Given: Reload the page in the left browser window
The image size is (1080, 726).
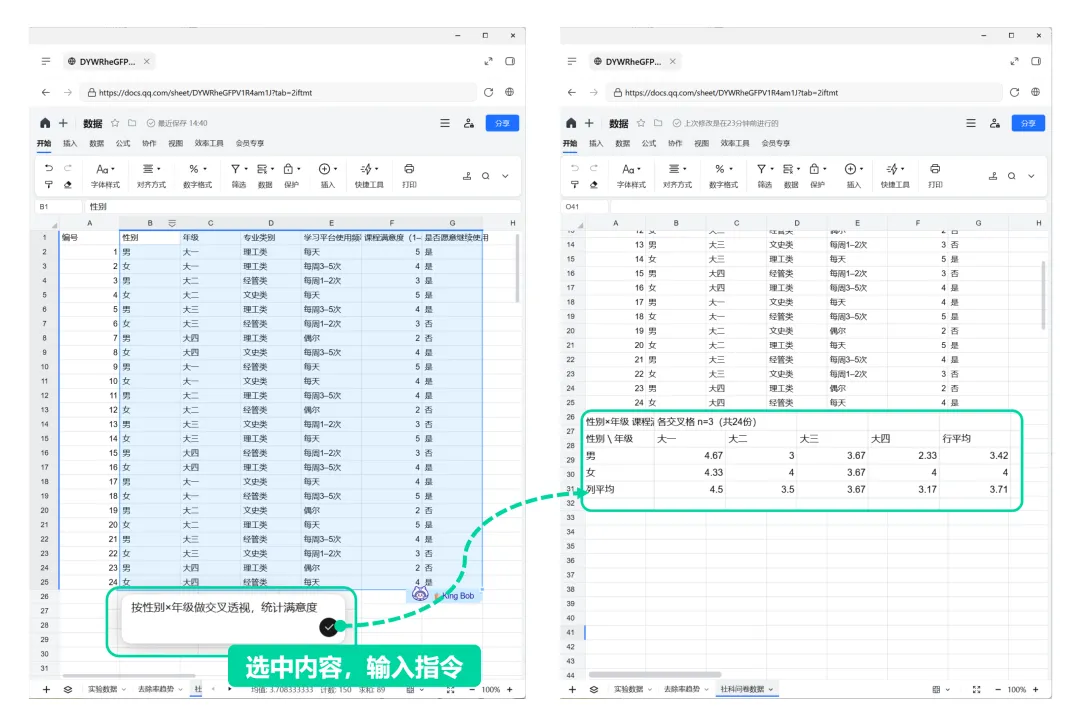Looking at the screenshot, I should [488, 92].
